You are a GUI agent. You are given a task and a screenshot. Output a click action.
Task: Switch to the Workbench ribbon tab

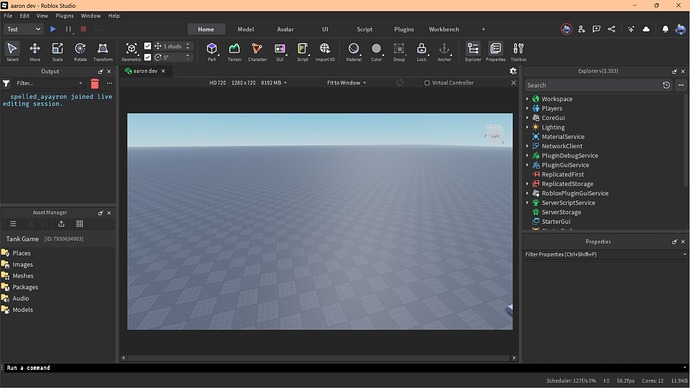click(x=444, y=29)
